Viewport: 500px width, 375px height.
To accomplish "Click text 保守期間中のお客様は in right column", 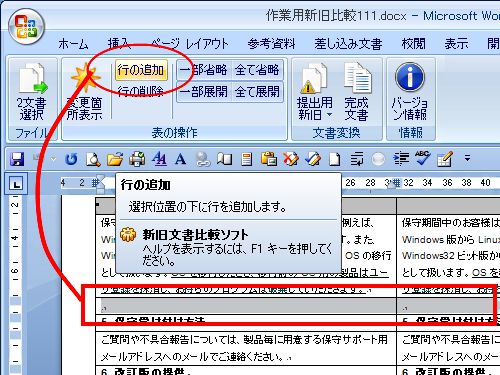I will [451, 223].
